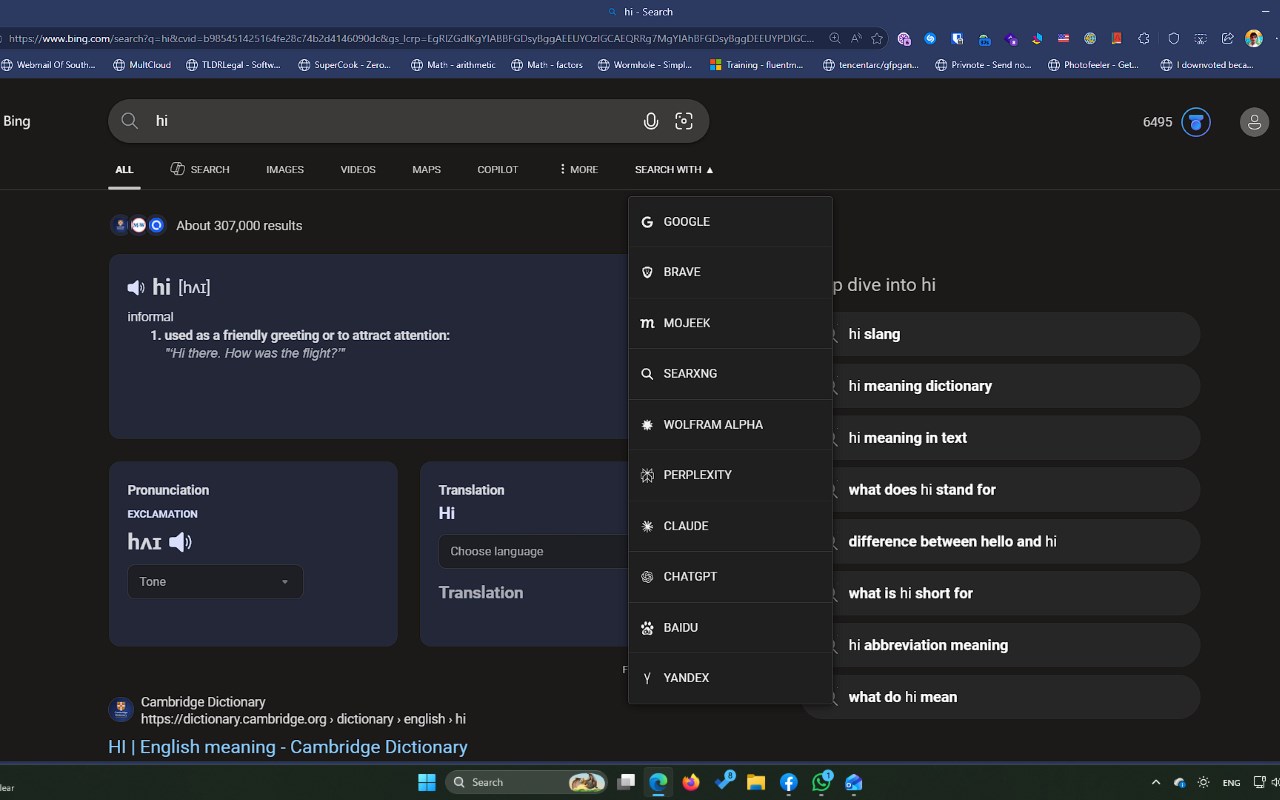Expand the More menu
The height and width of the screenshot is (800, 1280).
[x=578, y=170]
